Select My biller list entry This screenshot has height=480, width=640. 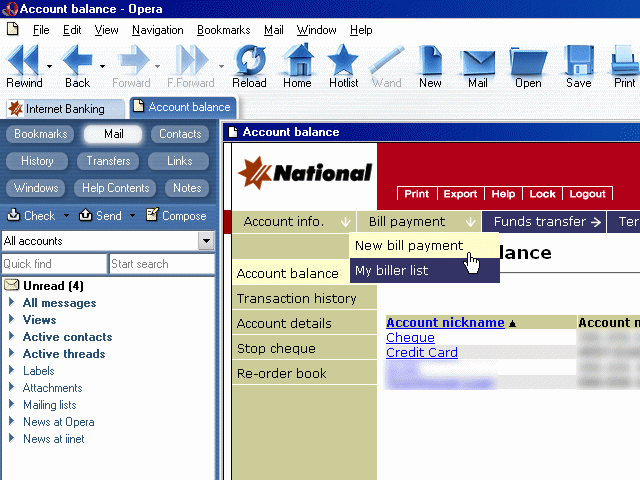(x=424, y=270)
